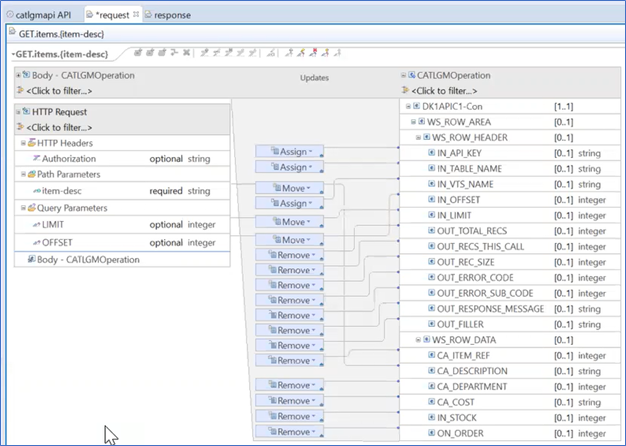Select the item-desc path parameter row

tap(122, 191)
